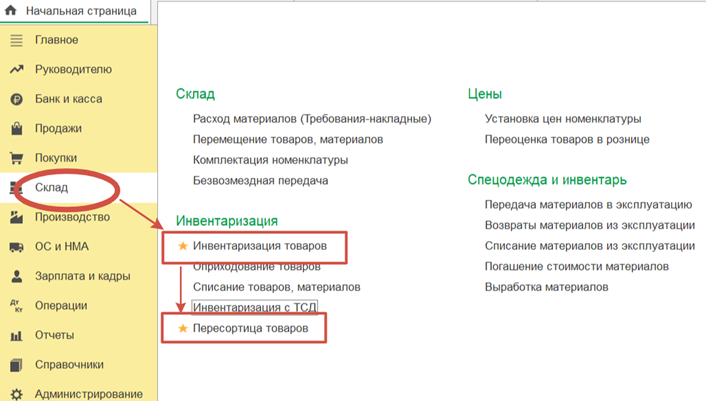
Task: Open Инвентаризация товаров document list
Action: (260, 246)
